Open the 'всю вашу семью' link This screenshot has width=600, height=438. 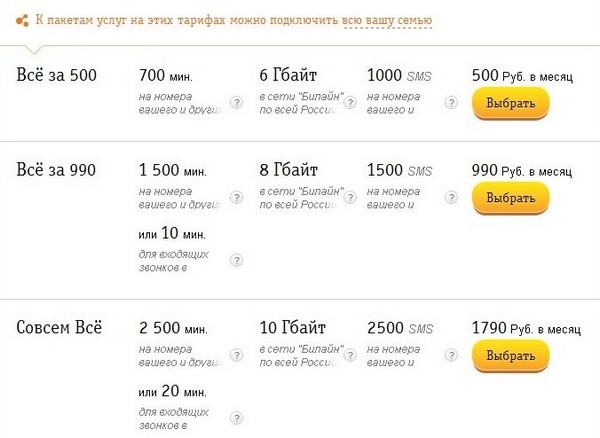(x=388, y=20)
